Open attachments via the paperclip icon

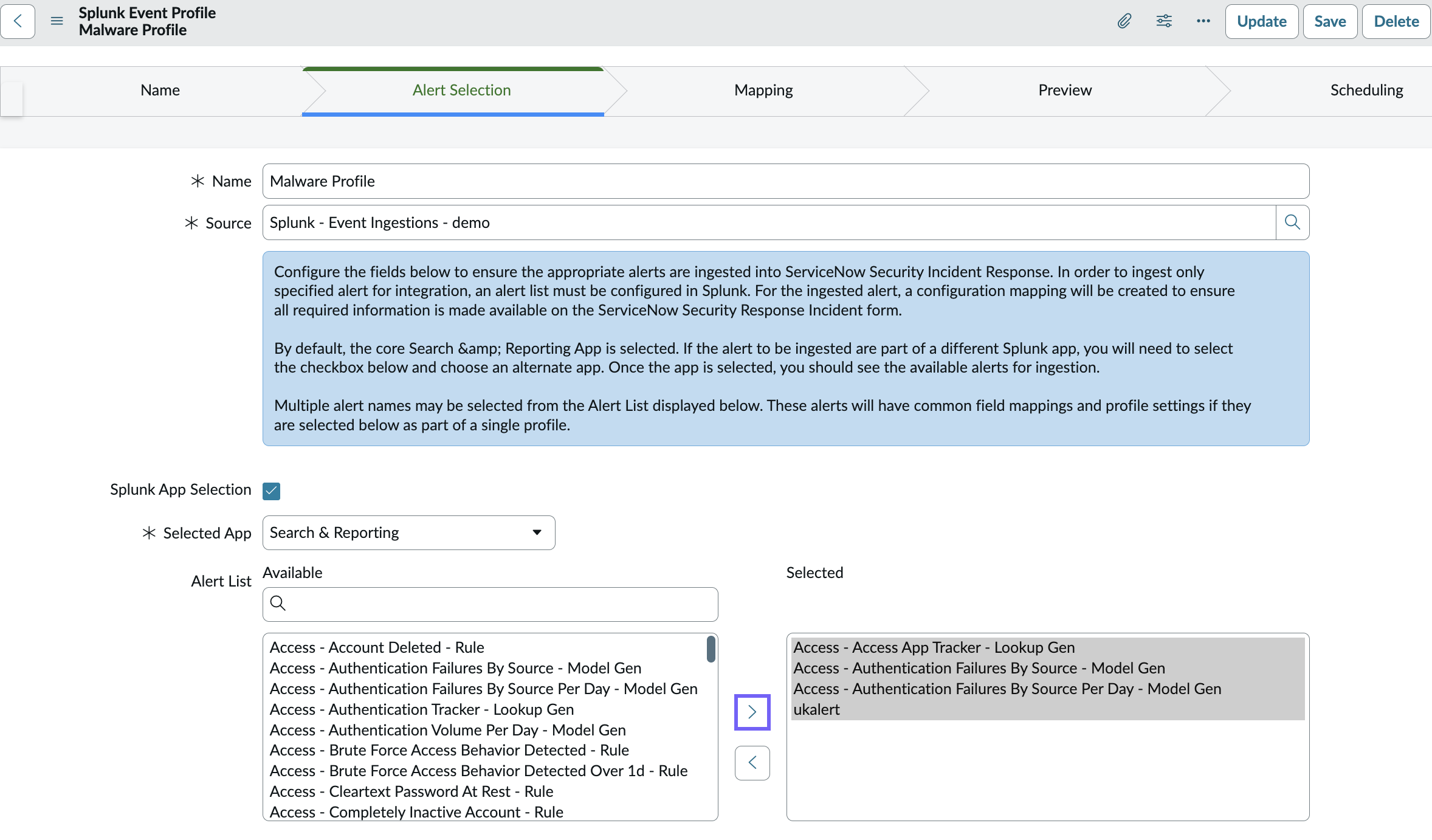pos(1124,21)
